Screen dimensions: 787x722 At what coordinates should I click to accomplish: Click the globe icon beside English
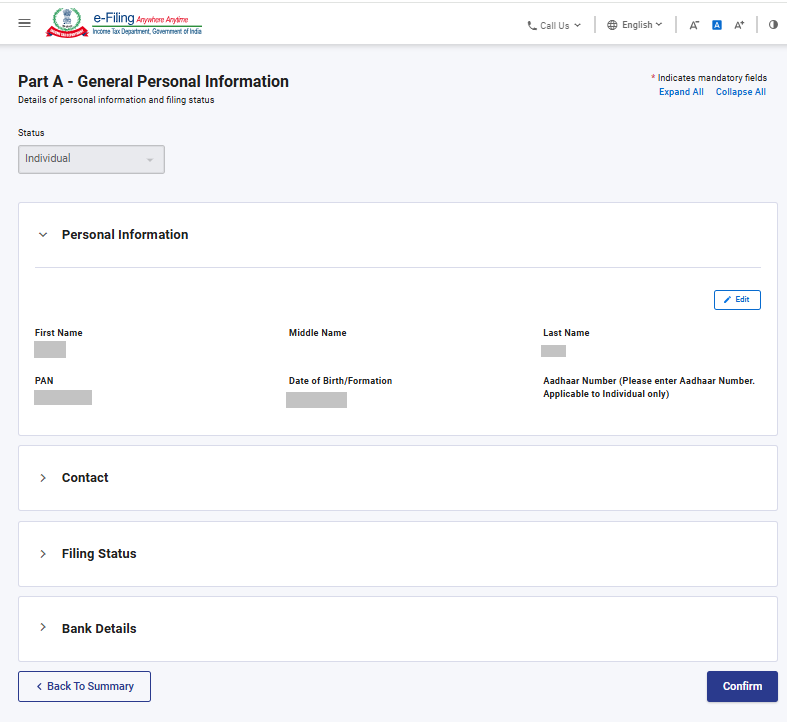tap(612, 25)
